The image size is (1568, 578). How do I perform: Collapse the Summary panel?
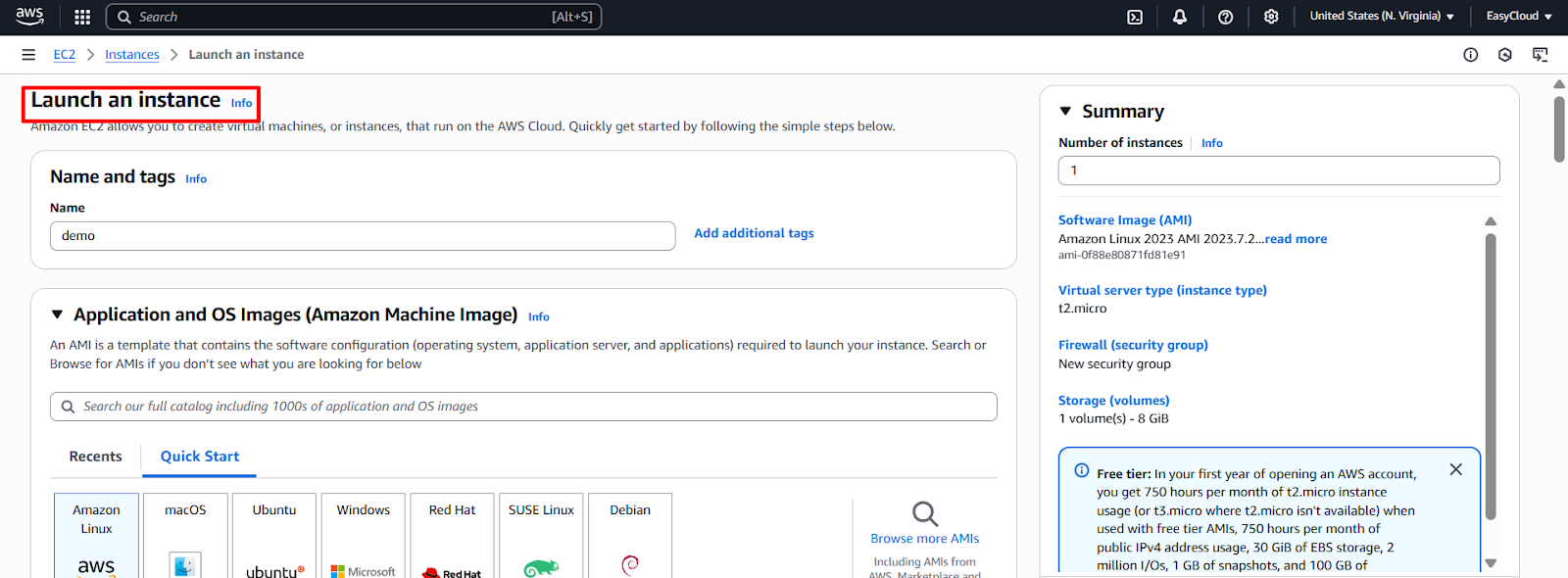pos(1065,112)
